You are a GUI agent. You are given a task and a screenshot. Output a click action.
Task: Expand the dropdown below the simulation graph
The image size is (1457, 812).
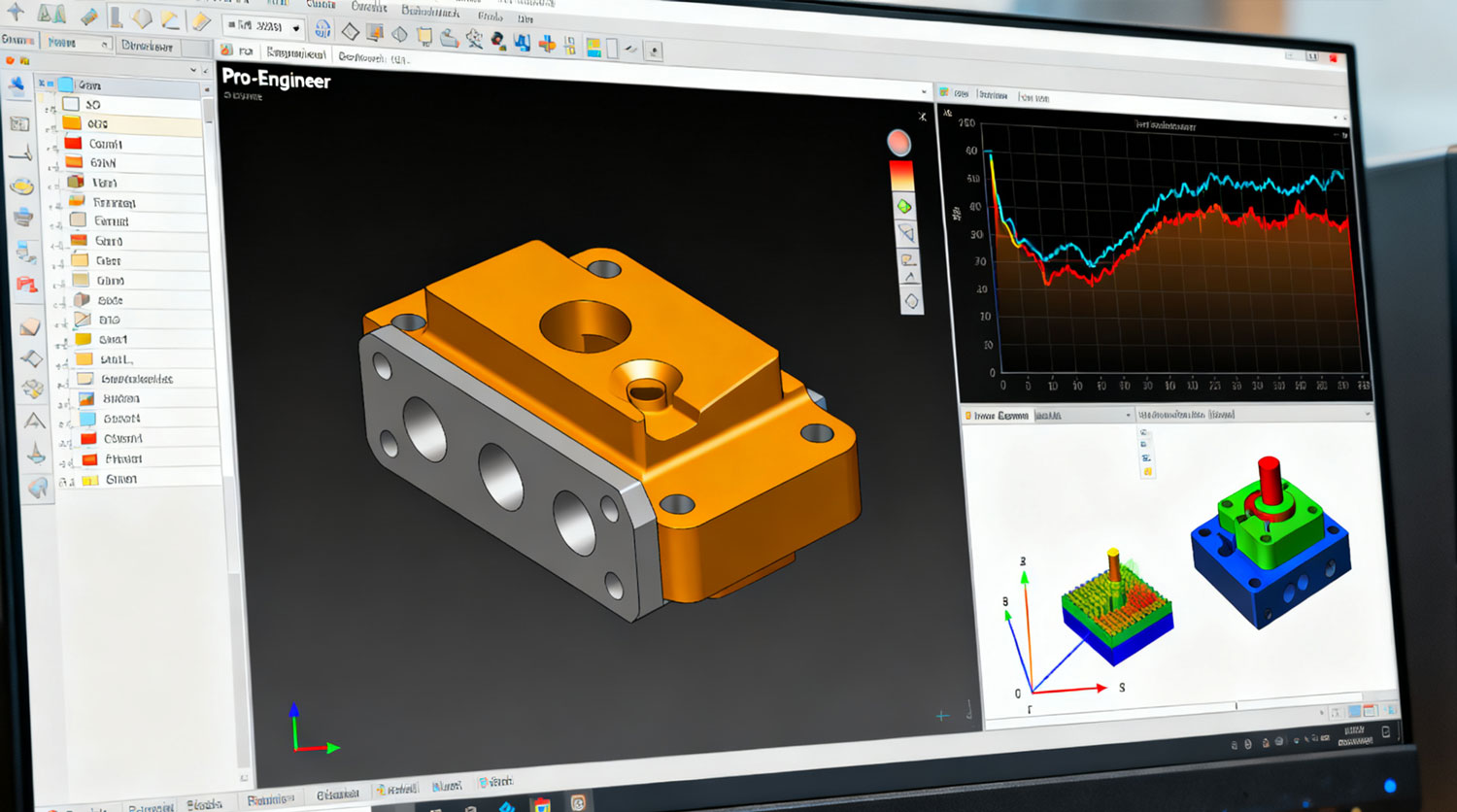pos(1127,413)
